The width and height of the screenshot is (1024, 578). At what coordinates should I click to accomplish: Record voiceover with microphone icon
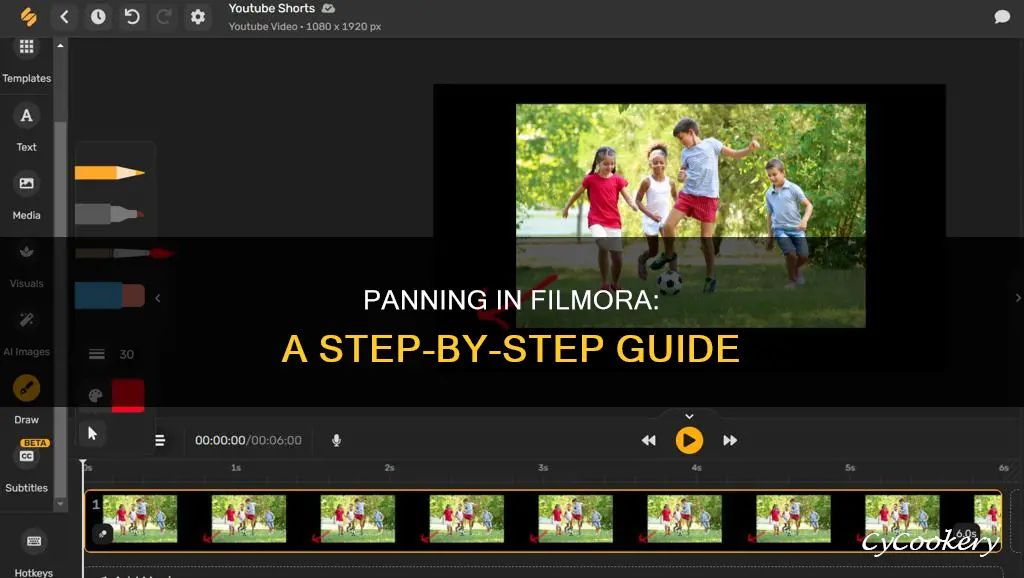coord(336,440)
